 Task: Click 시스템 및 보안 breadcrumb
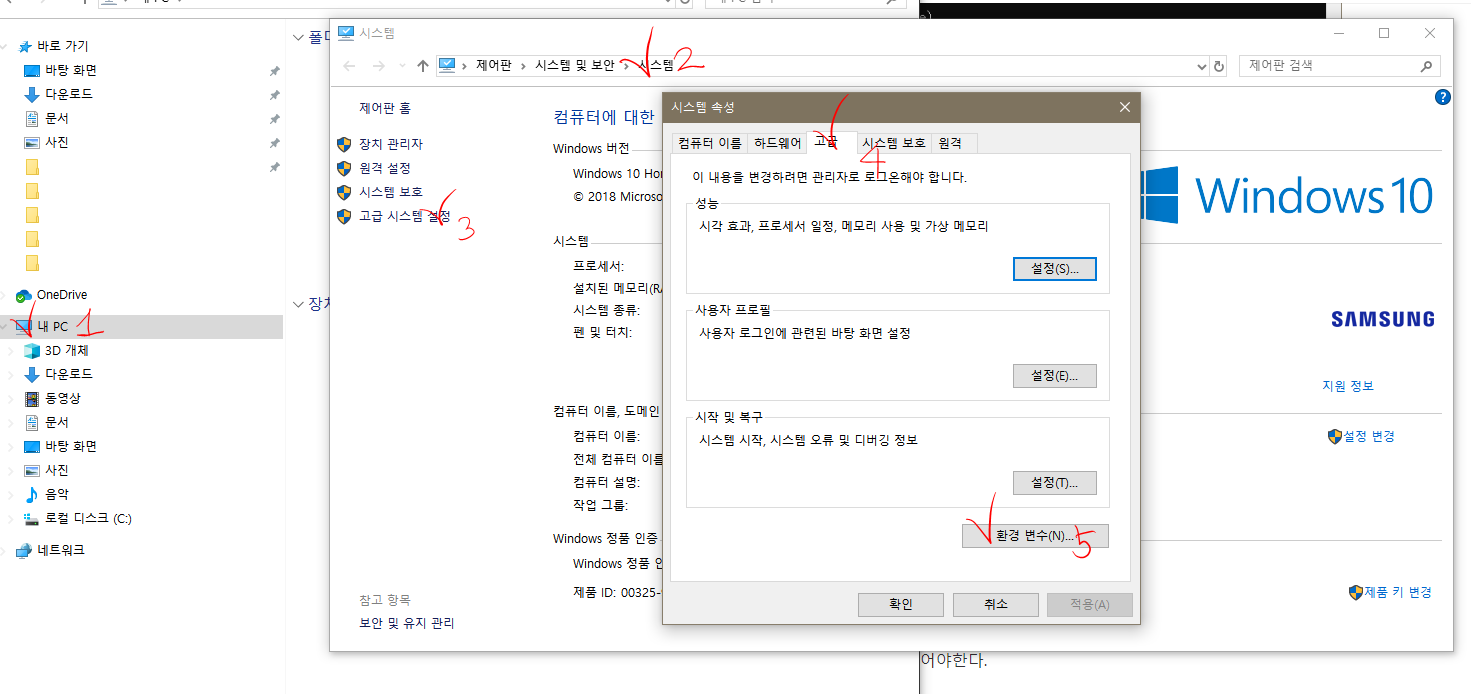(x=575, y=66)
